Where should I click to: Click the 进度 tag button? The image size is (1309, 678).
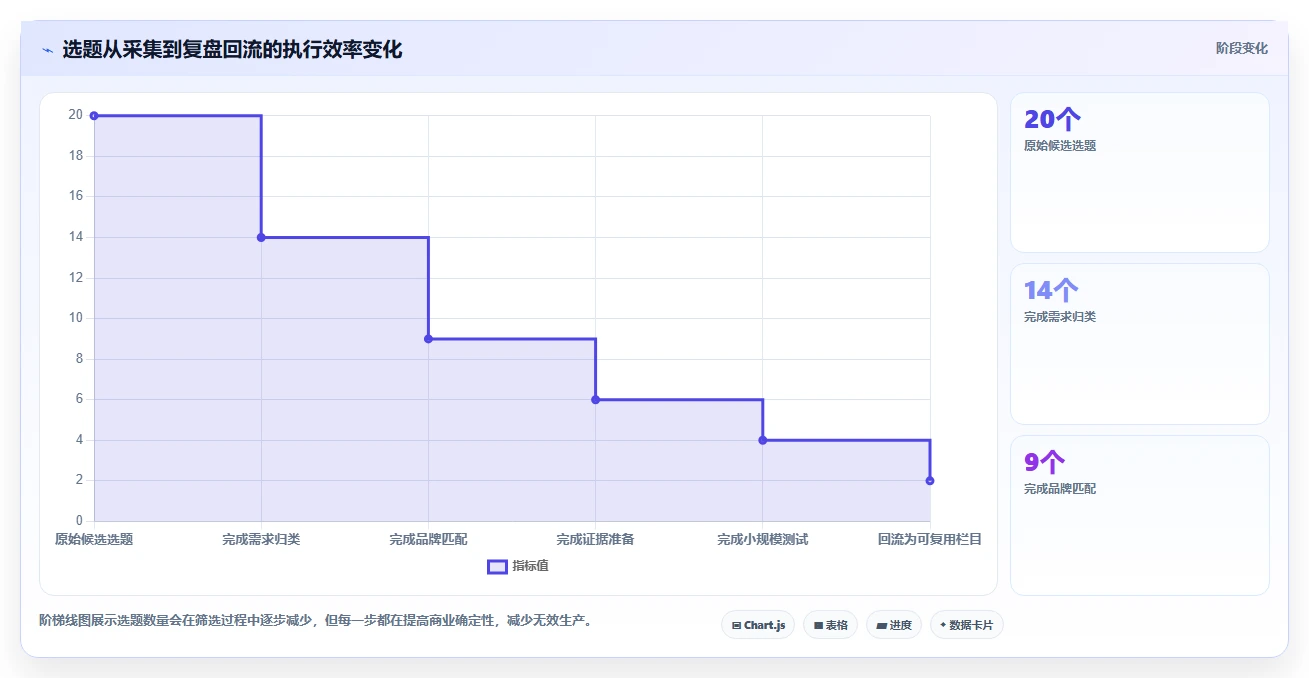pos(894,625)
